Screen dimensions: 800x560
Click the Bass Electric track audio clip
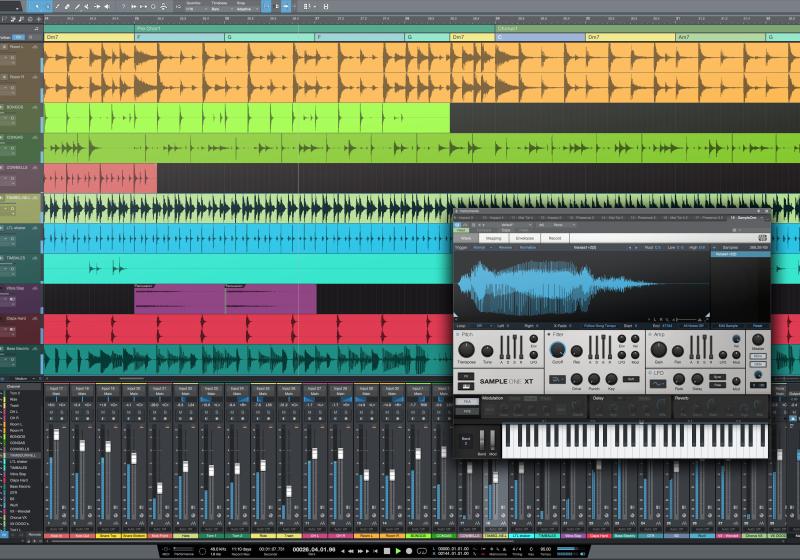(x=247, y=360)
